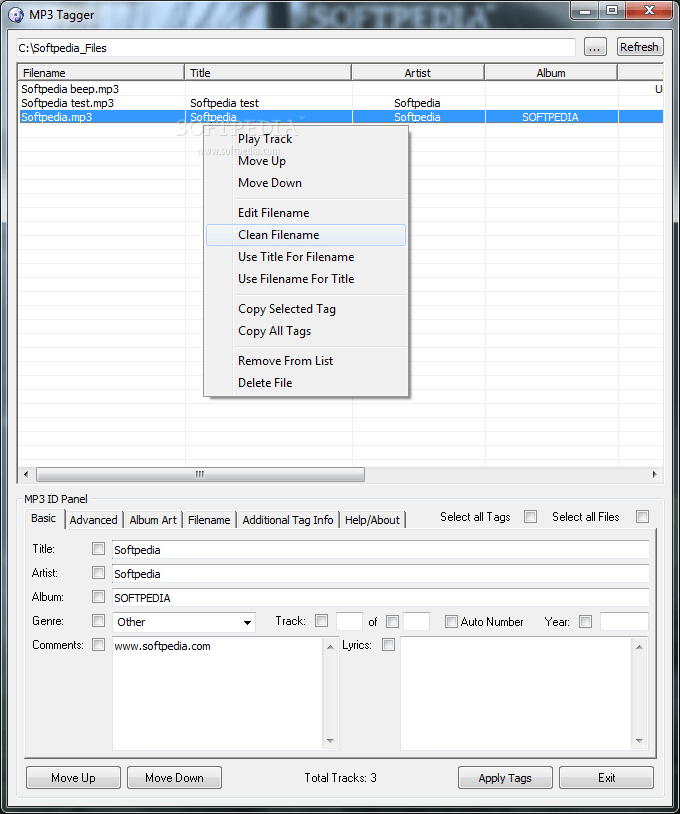Choose Delete File from context menu
Screen dimensions: 680x814
[305, 383]
